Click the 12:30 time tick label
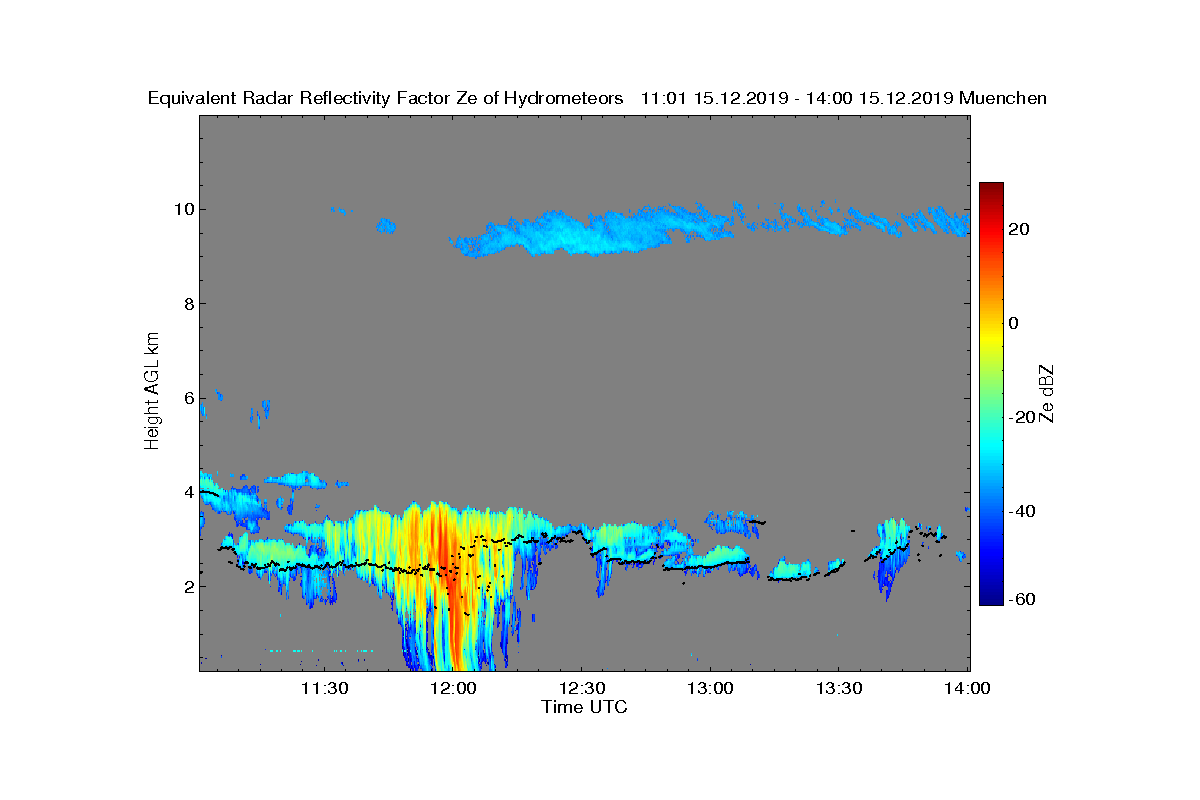 point(582,688)
